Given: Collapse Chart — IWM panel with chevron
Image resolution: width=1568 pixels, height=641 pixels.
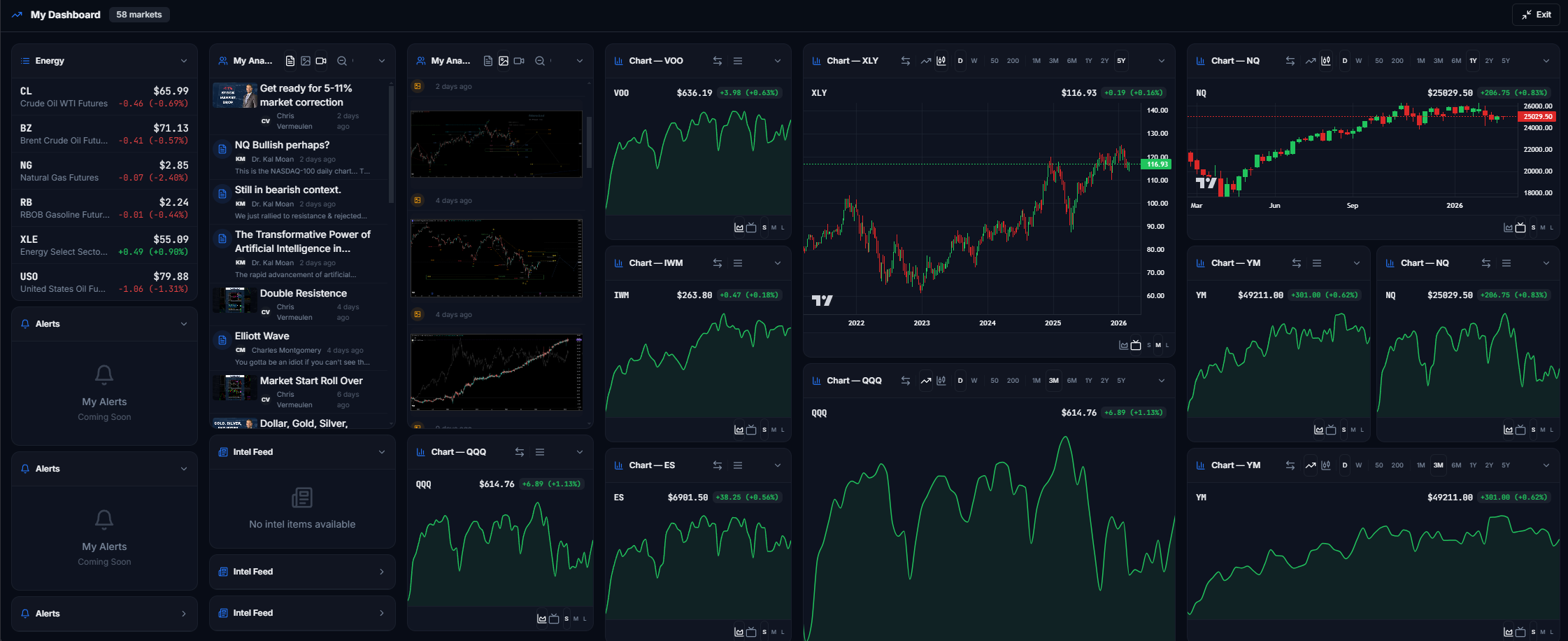Looking at the screenshot, I should 778,263.
